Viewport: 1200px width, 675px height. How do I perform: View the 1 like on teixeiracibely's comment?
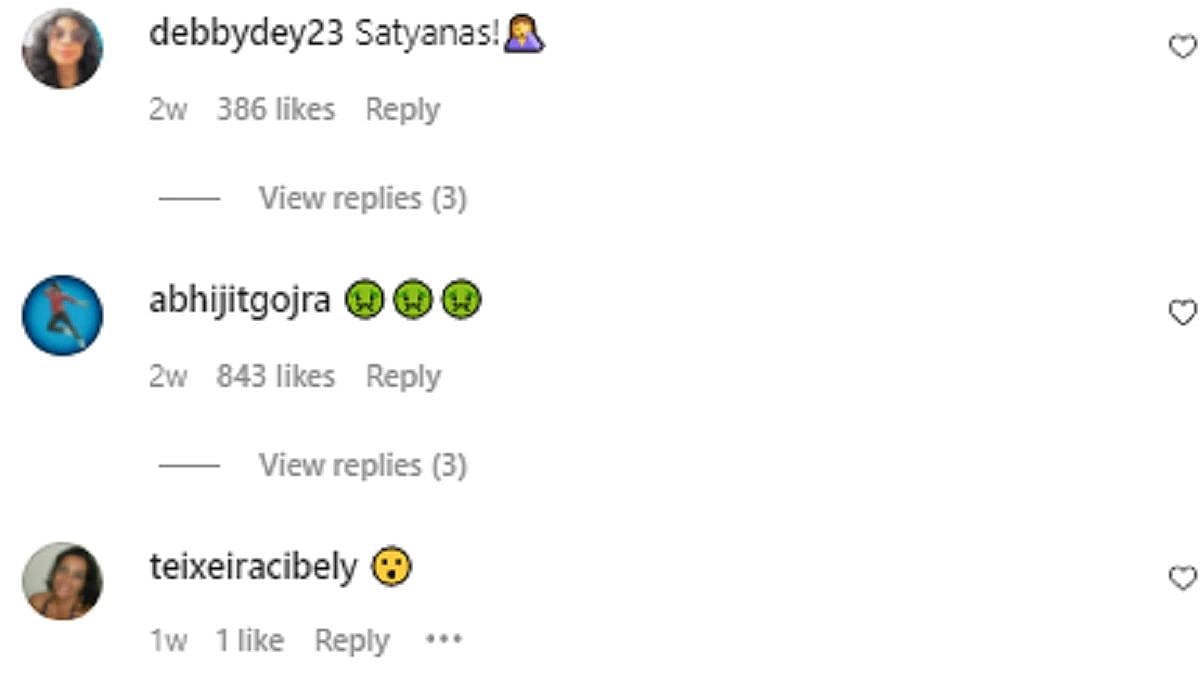click(250, 641)
